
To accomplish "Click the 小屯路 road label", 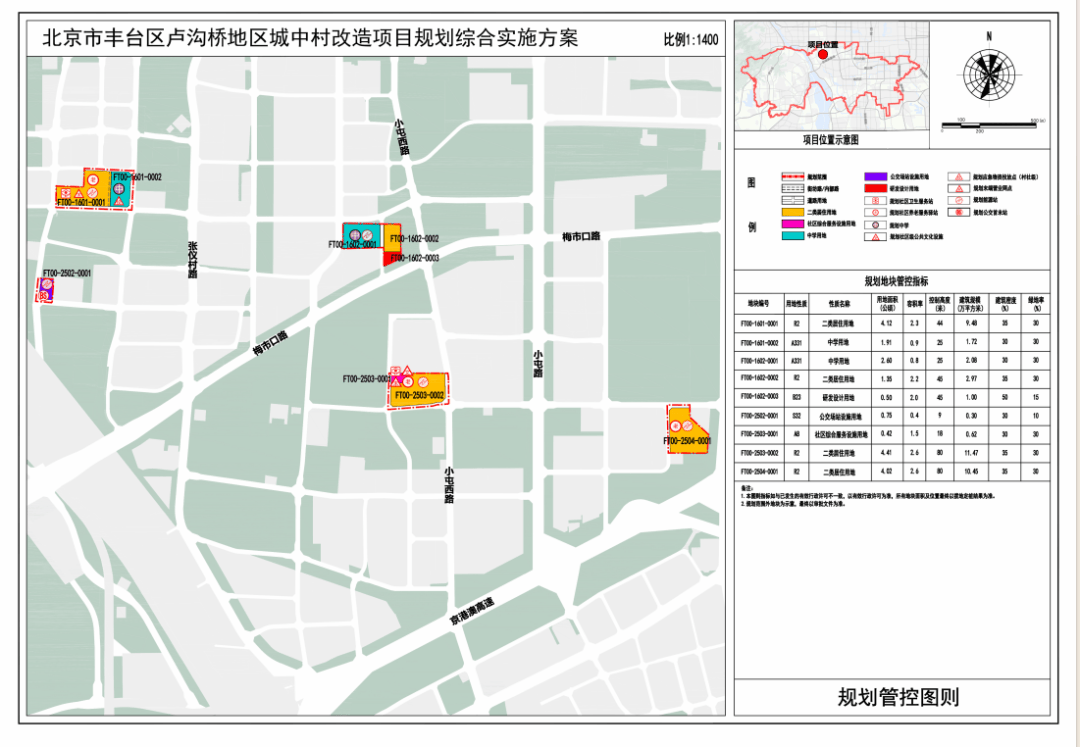I will tap(538, 363).
